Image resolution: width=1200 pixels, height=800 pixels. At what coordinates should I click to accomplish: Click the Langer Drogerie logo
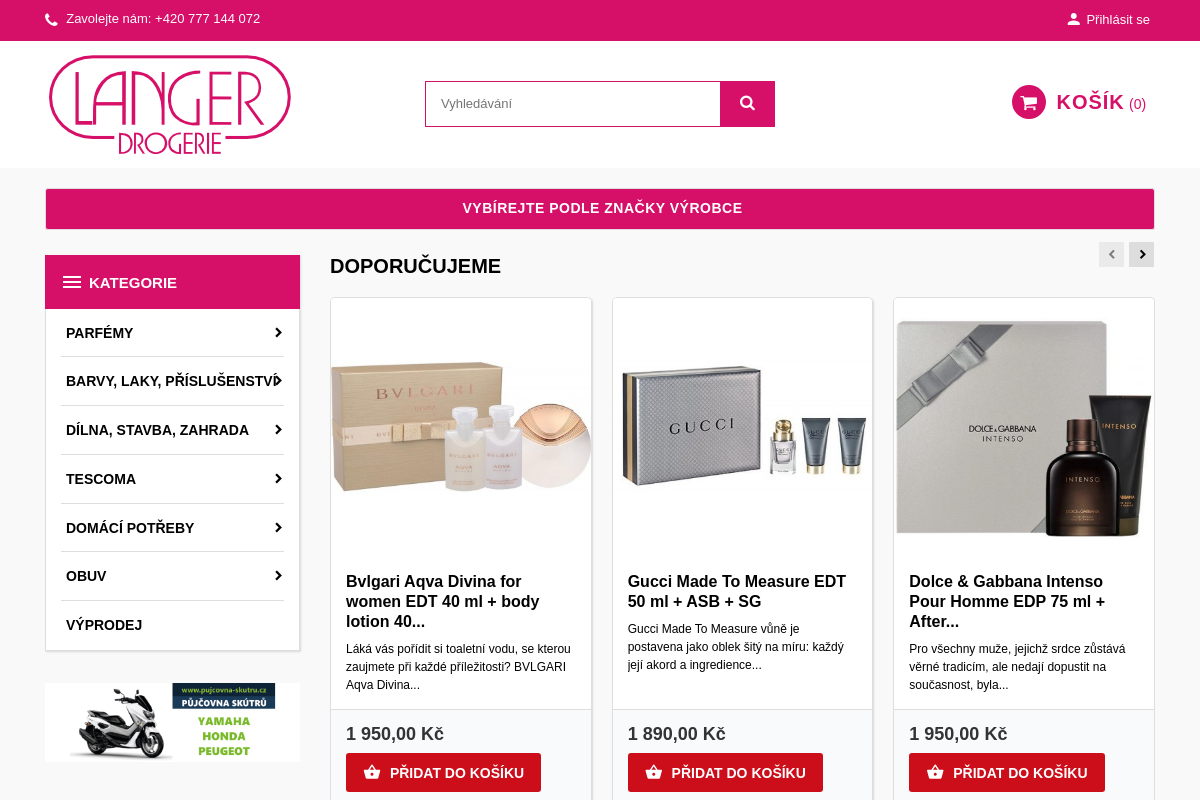170,104
